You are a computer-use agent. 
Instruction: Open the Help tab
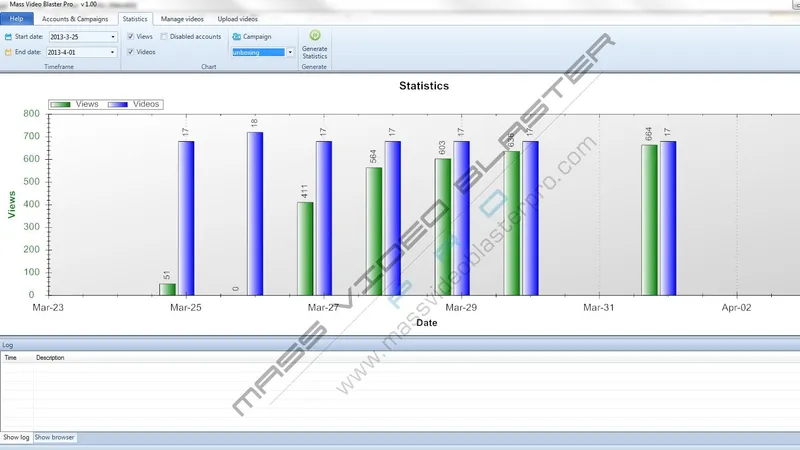(16, 19)
